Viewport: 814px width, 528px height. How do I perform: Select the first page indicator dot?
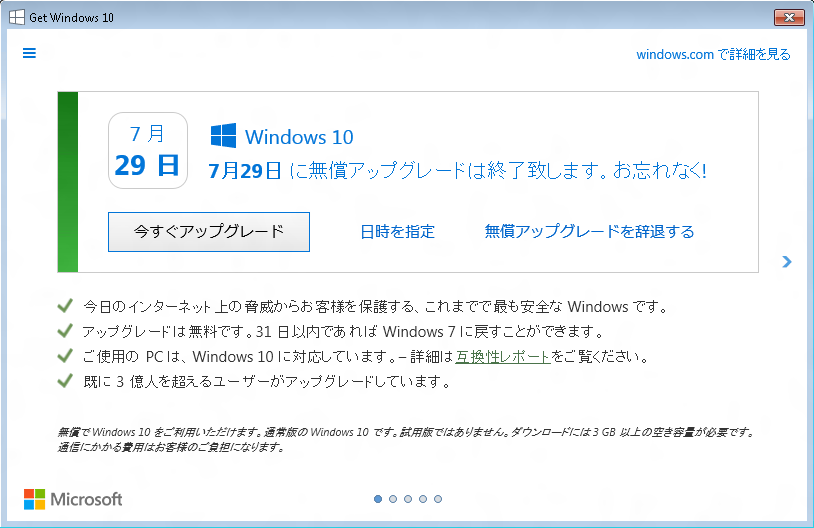click(378, 499)
